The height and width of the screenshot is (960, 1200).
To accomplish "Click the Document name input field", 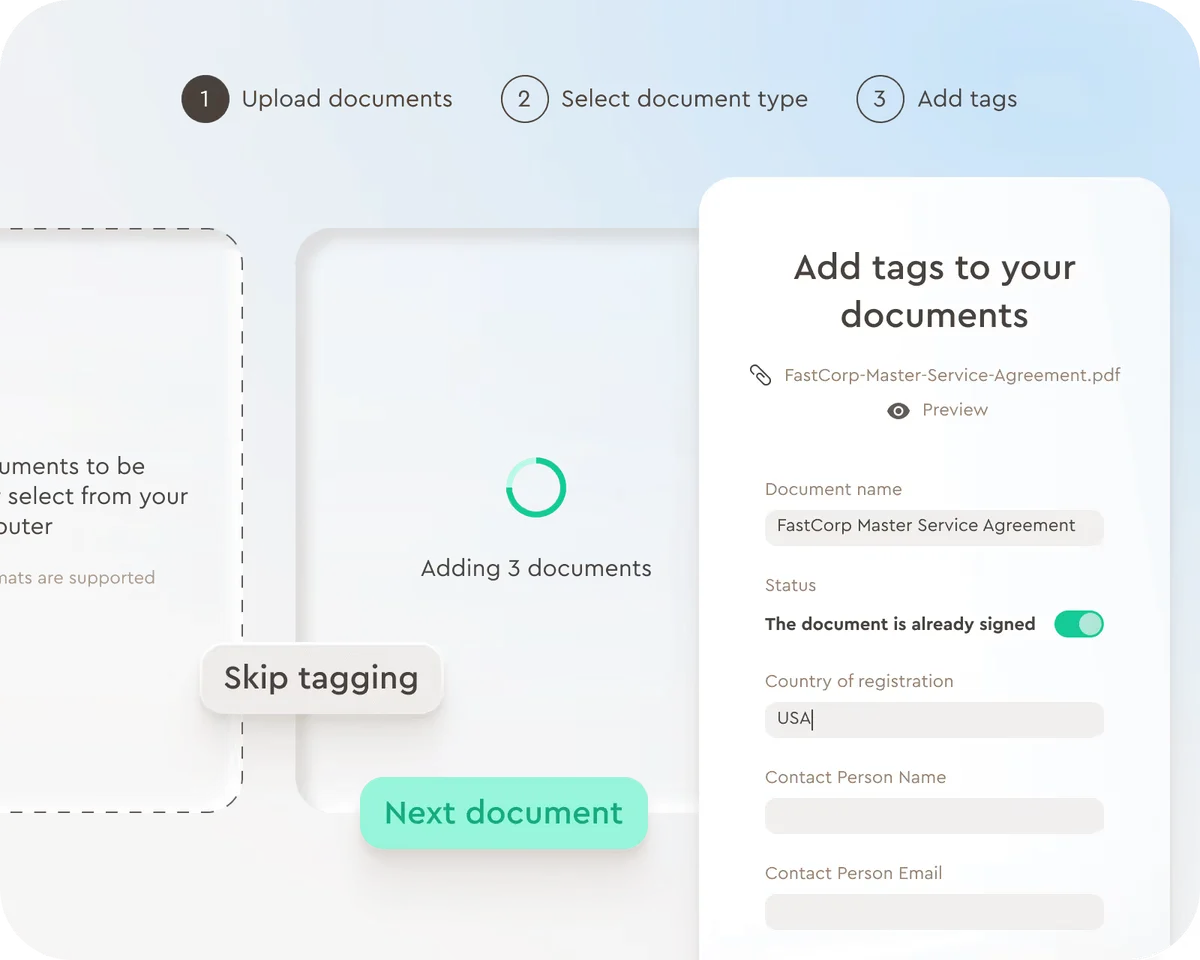I will click(x=933, y=527).
